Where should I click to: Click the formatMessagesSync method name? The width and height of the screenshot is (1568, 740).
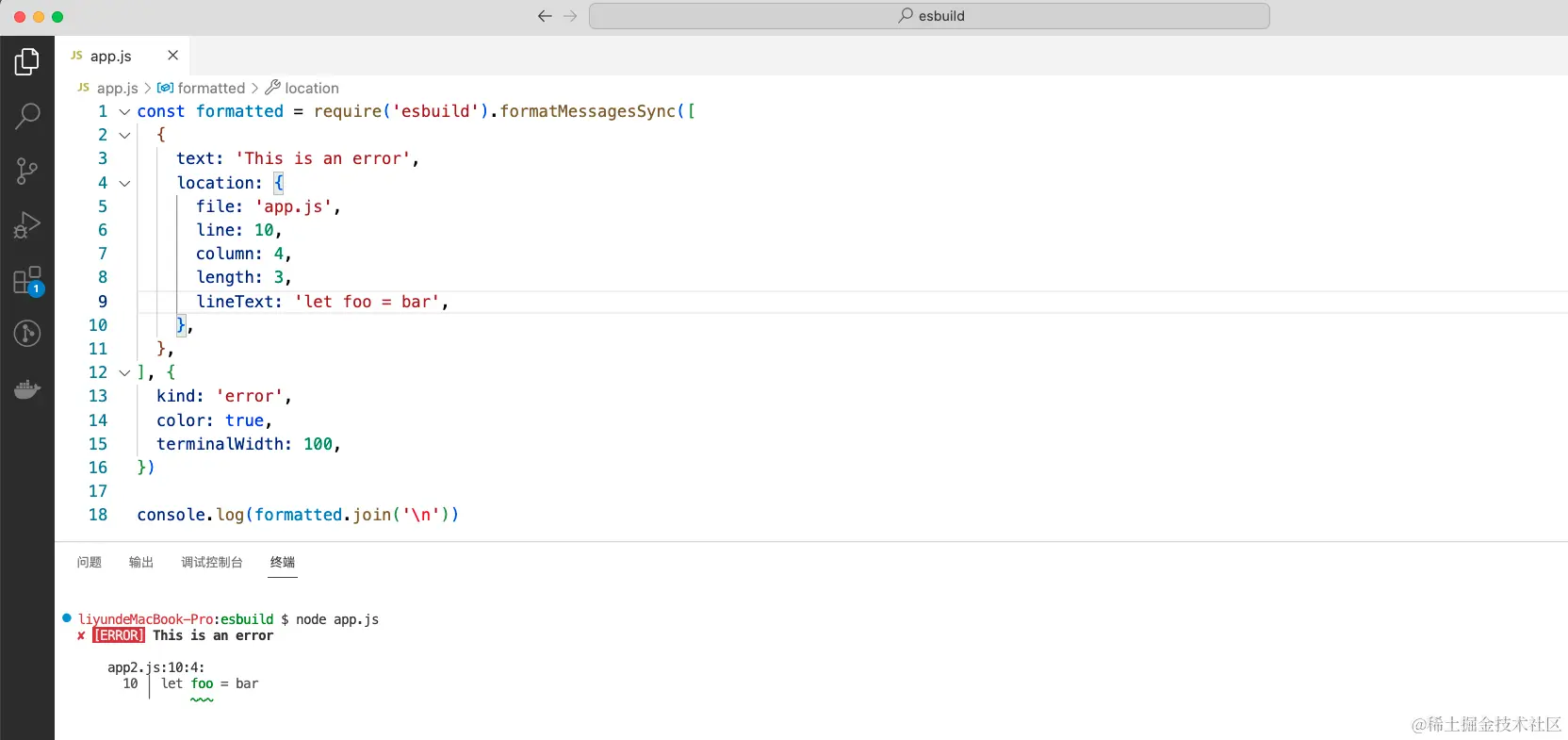pyautogui.click(x=588, y=111)
